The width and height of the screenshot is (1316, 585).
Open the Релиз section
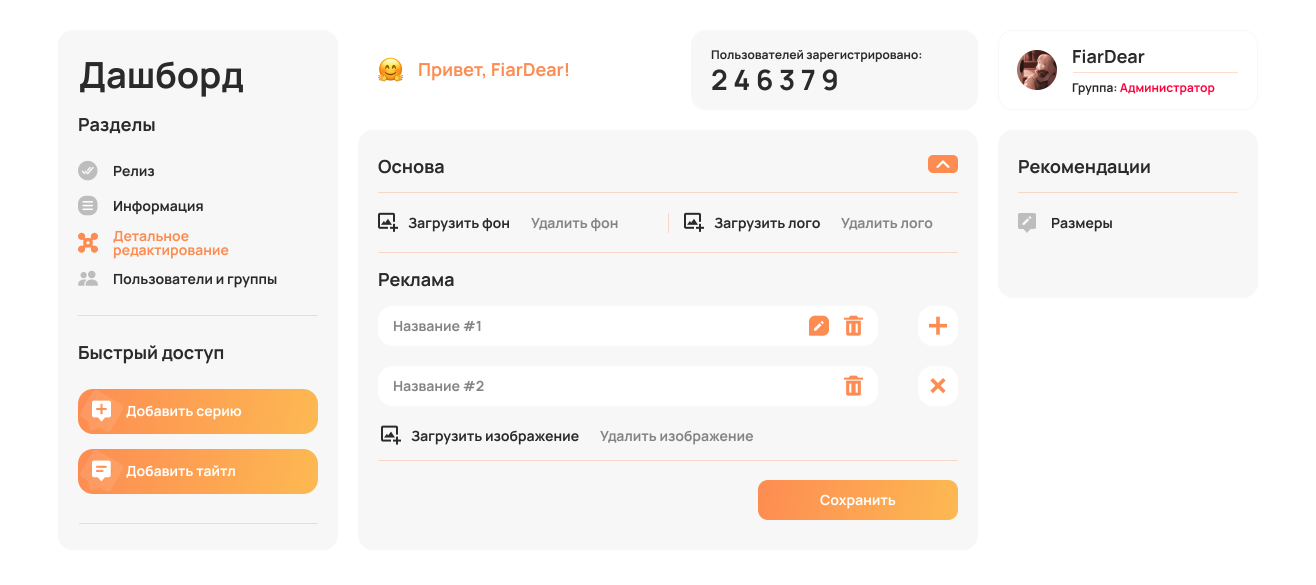(x=133, y=171)
